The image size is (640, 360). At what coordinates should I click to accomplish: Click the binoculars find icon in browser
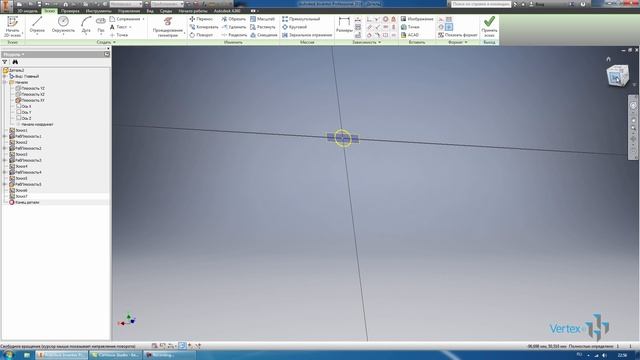tap(15, 62)
